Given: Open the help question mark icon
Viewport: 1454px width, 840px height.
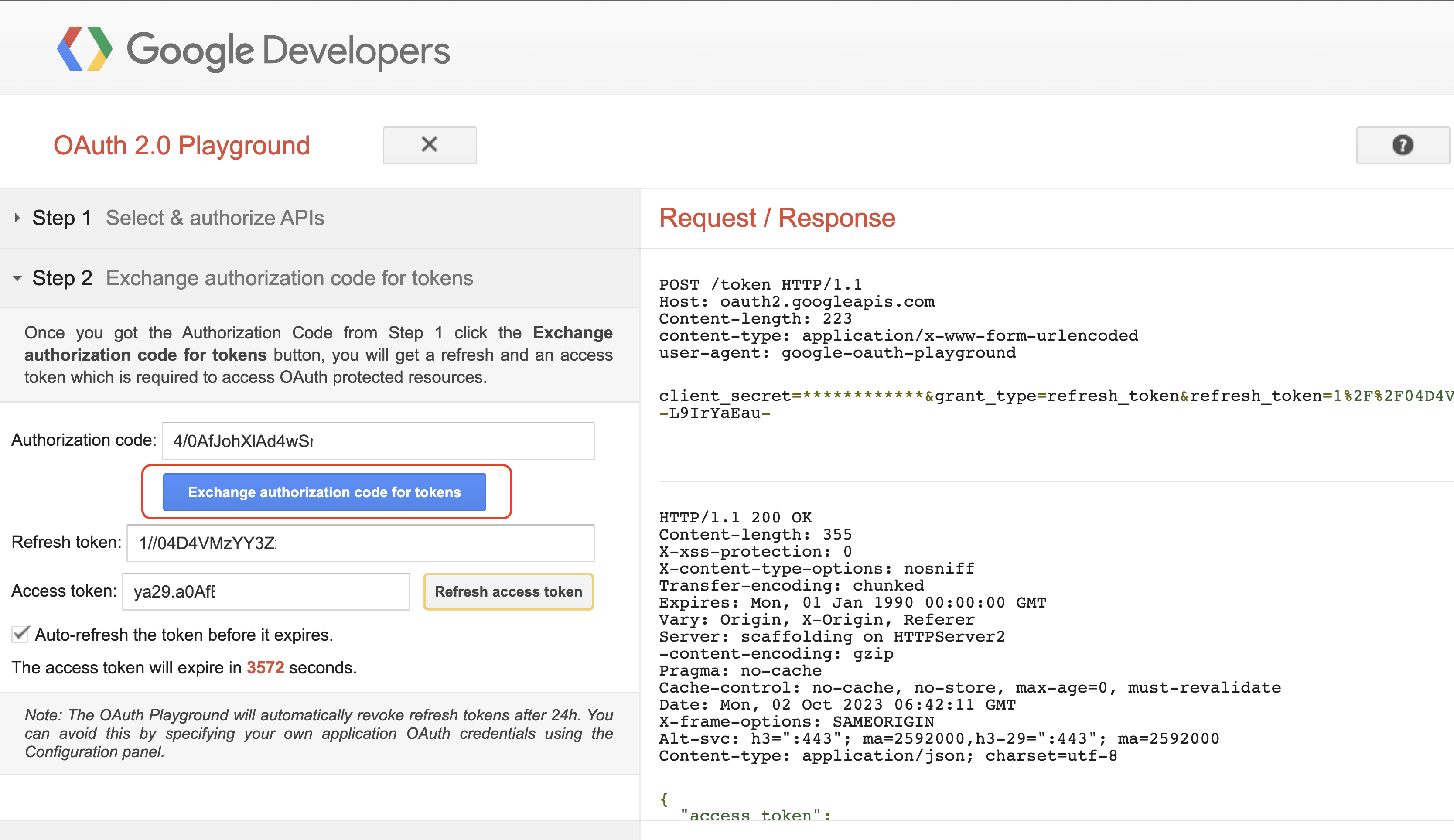Looking at the screenshot, I should [x=1402, y=145].
